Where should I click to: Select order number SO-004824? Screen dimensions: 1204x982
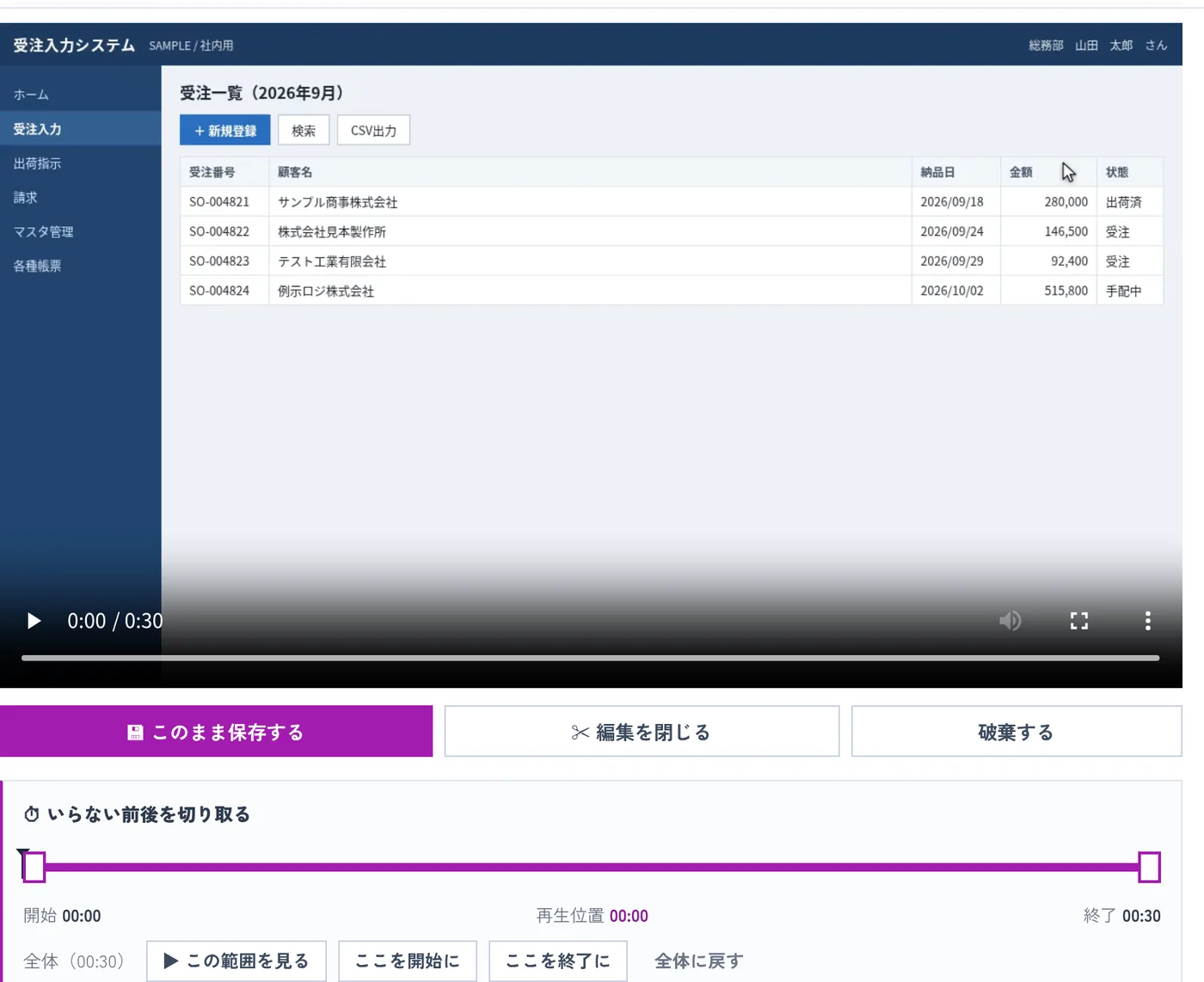(x=219, y=291)
